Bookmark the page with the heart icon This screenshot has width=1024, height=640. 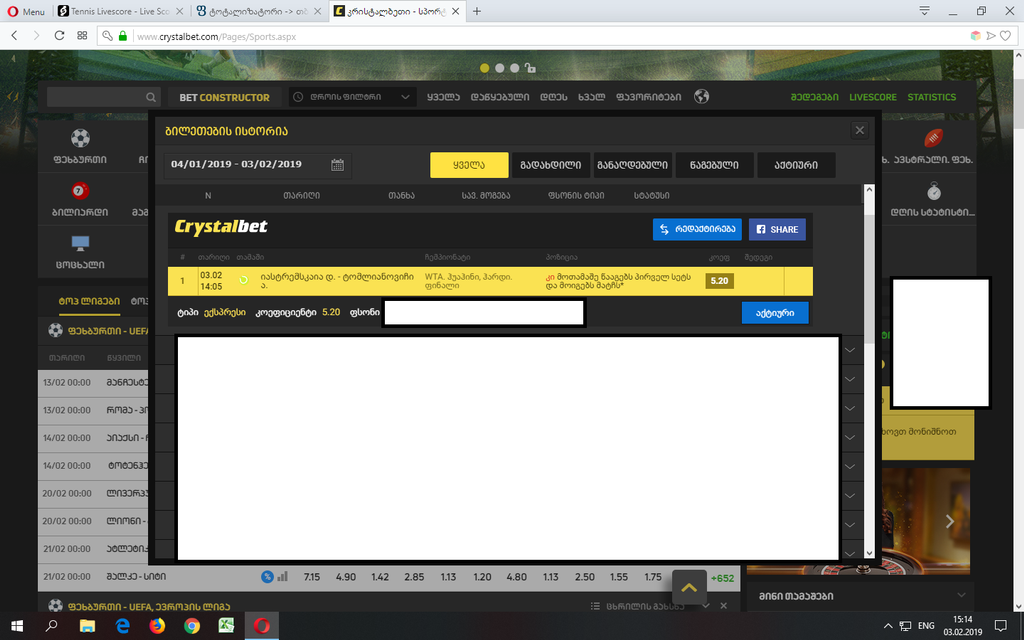tap(1006, 36)
